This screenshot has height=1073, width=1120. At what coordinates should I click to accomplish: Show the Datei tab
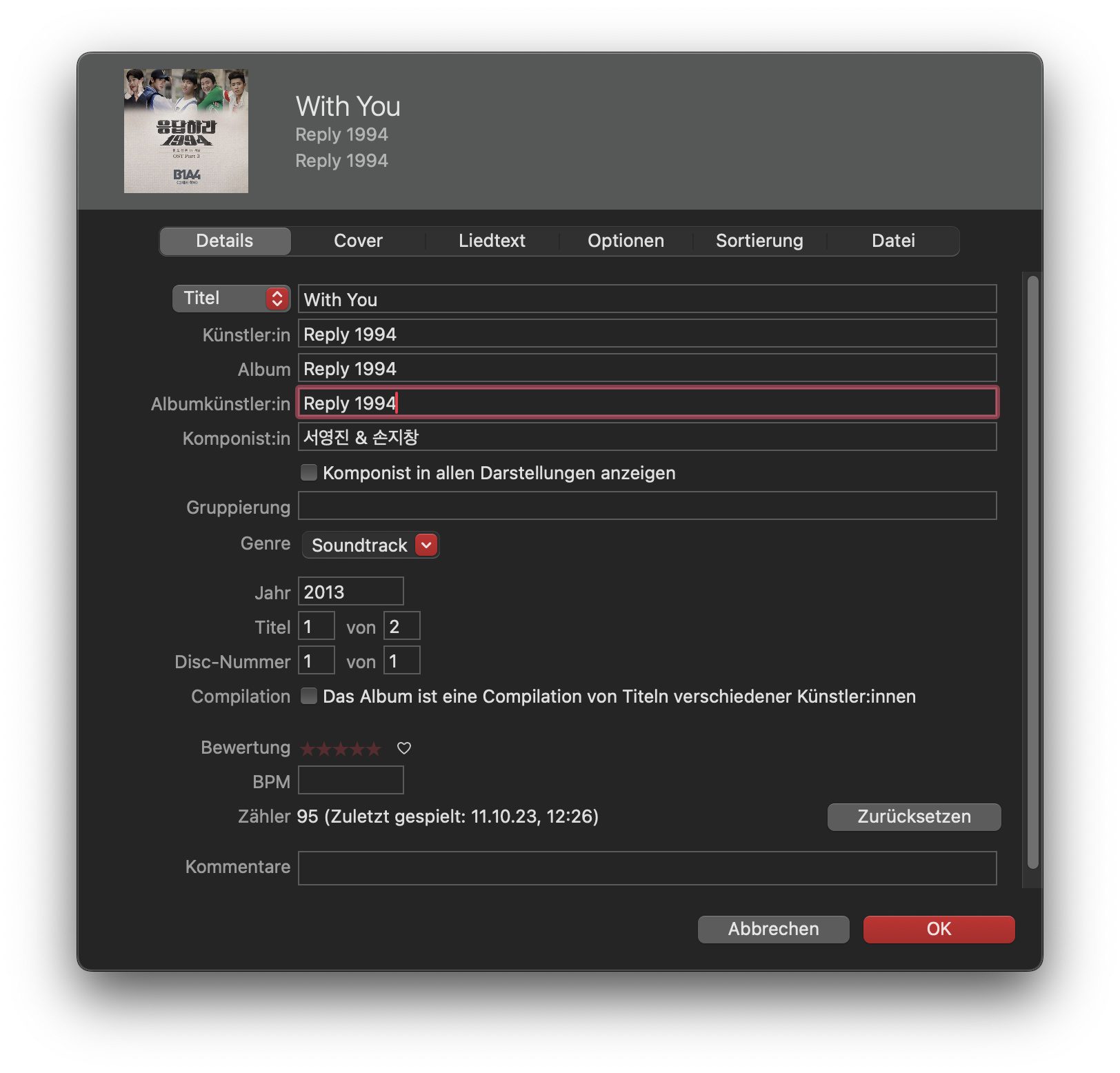click(x=893, y=241)
